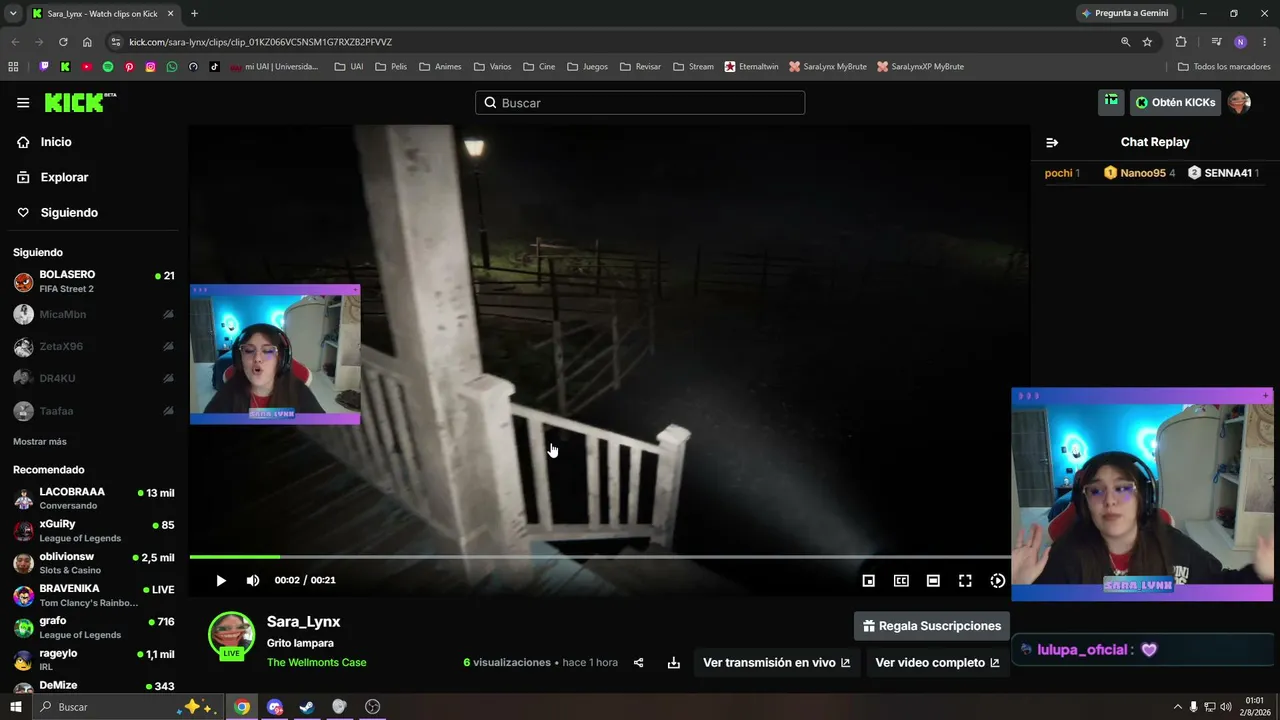Open the Chrome extensions puzzle icon
The height and width of the screenshot is (720, 1280).
pyautogui.click(x=1181, y=42)
